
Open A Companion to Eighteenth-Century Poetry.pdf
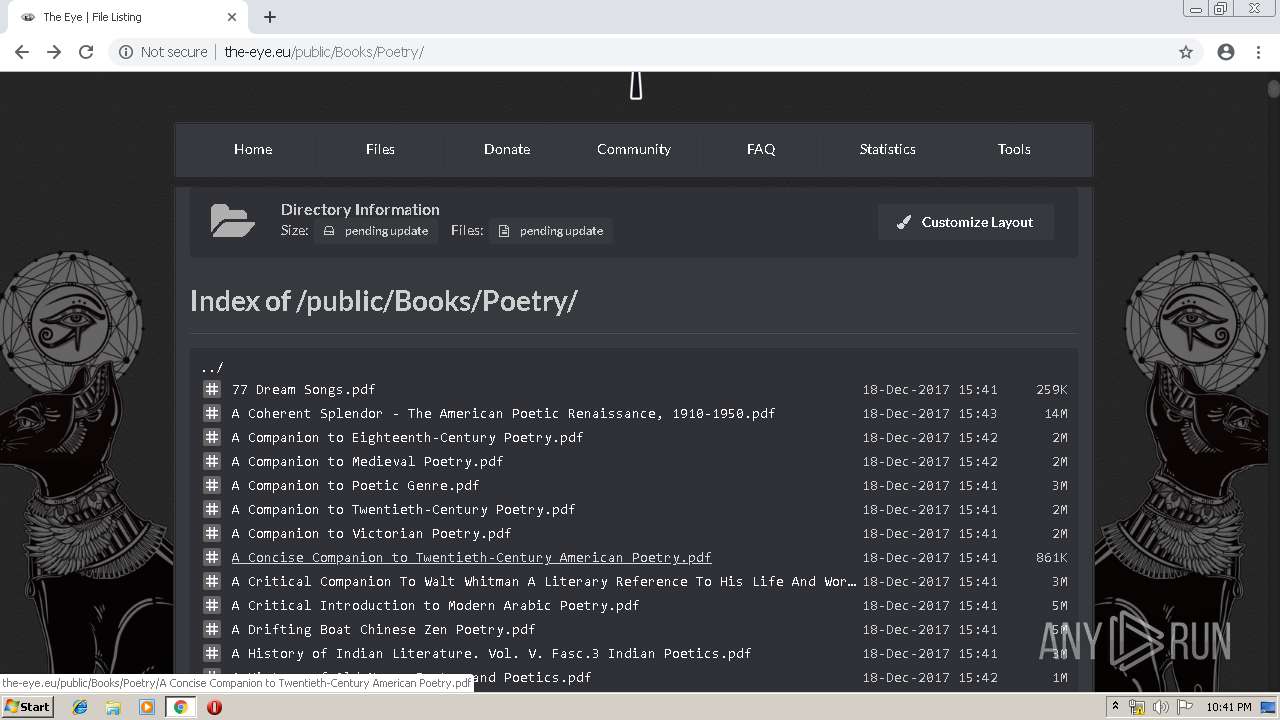tap(407, 437)
